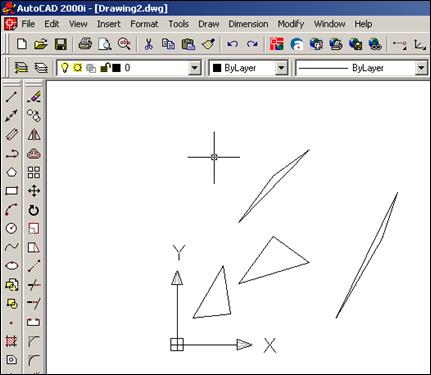Expand the layer control dropdown

click(x=194, y=68)
